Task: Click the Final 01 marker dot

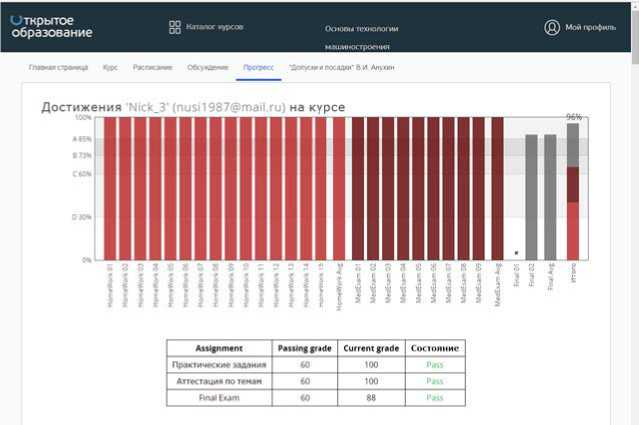Action: point(516,253)
